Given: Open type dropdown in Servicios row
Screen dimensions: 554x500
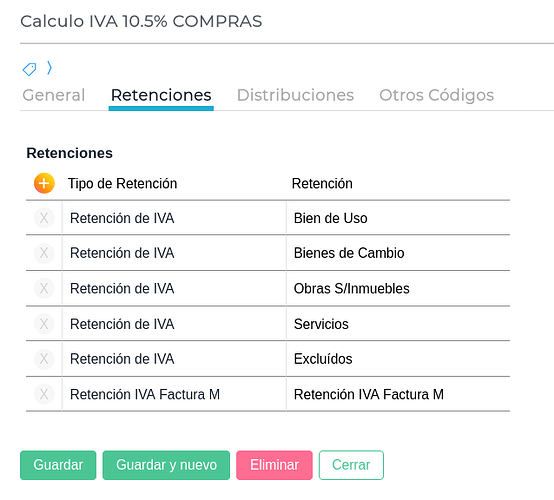Looking at the screenshot, I should click(174, 324).
